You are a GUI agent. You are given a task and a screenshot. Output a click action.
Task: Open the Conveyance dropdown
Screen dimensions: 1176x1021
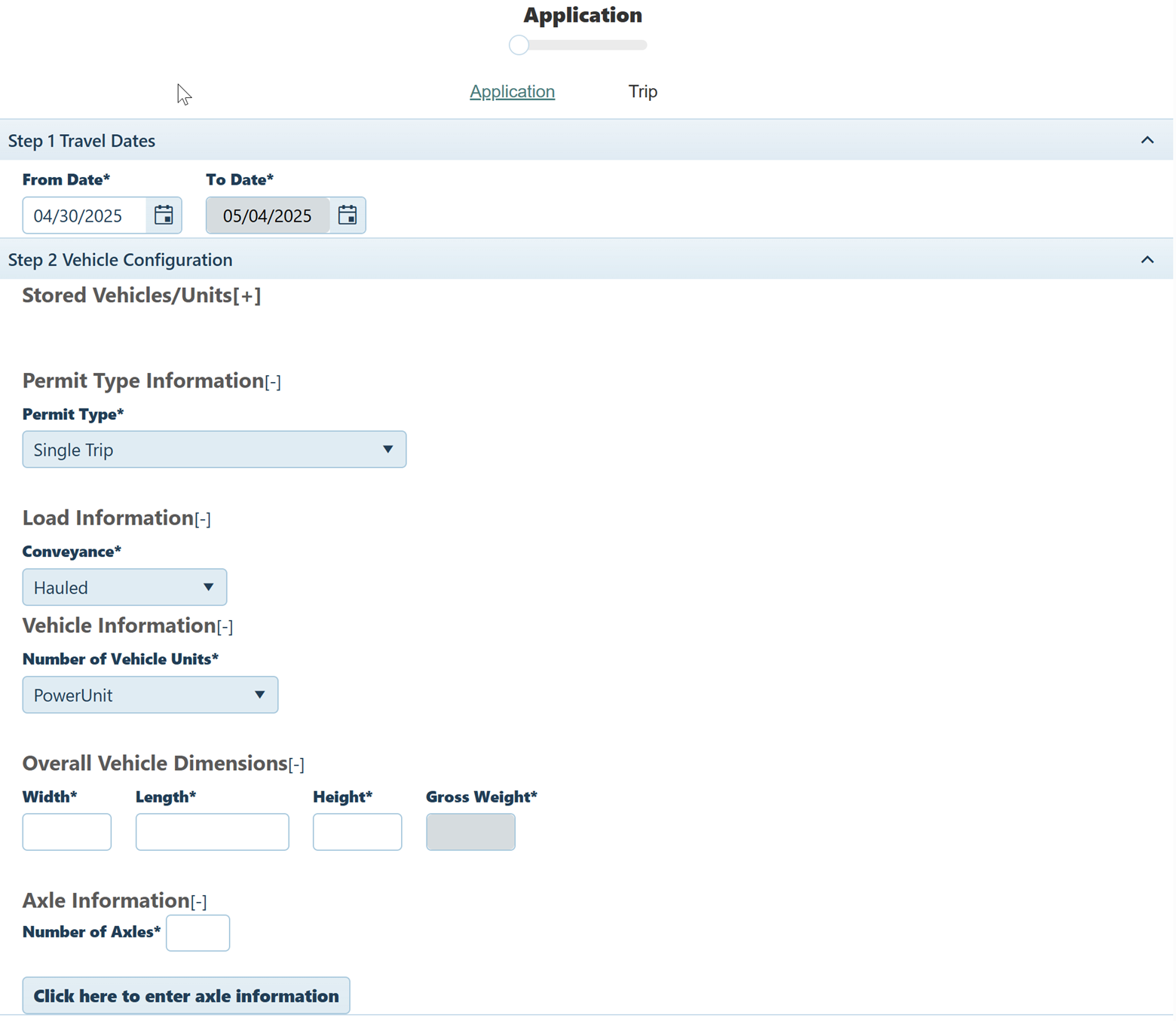click(124, 588)
